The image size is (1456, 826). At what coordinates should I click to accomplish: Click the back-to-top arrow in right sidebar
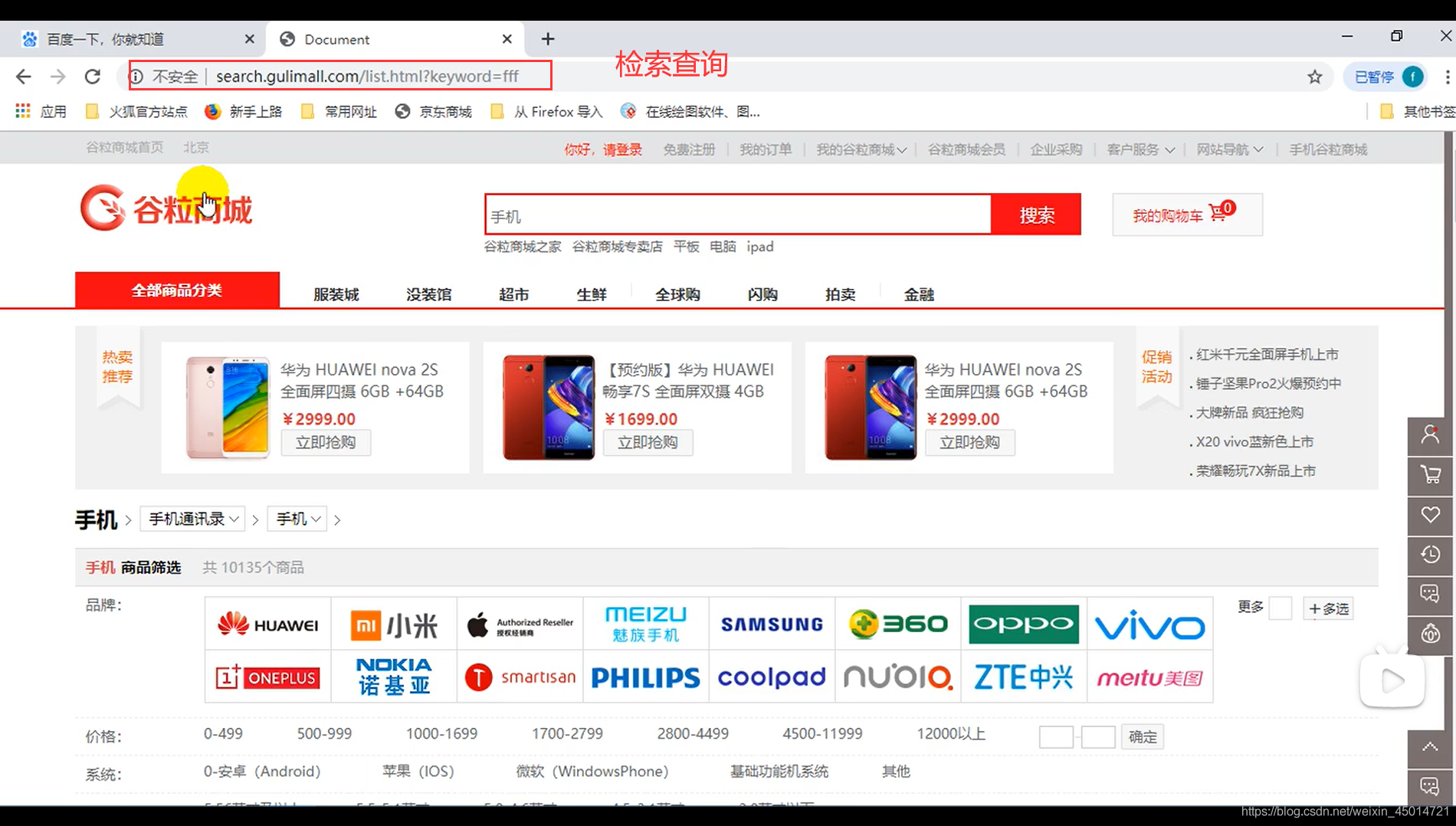tap(1430, 748)
